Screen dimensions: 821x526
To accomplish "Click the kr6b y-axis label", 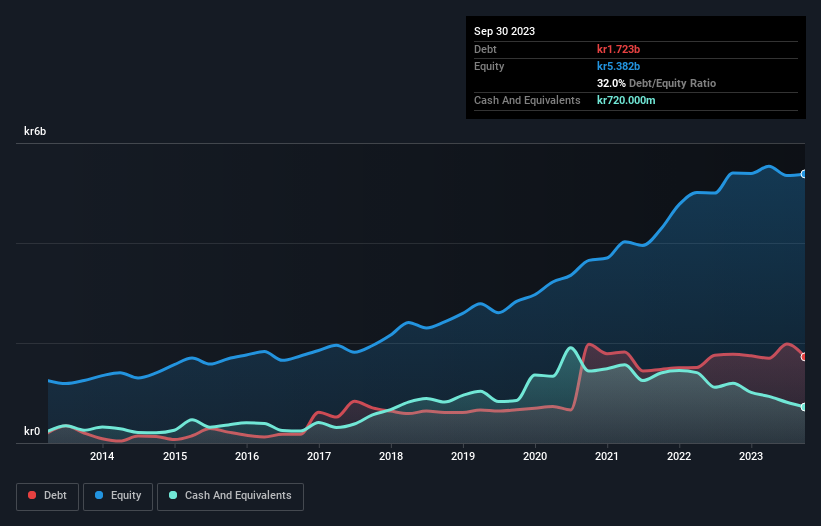I will 35,131.
